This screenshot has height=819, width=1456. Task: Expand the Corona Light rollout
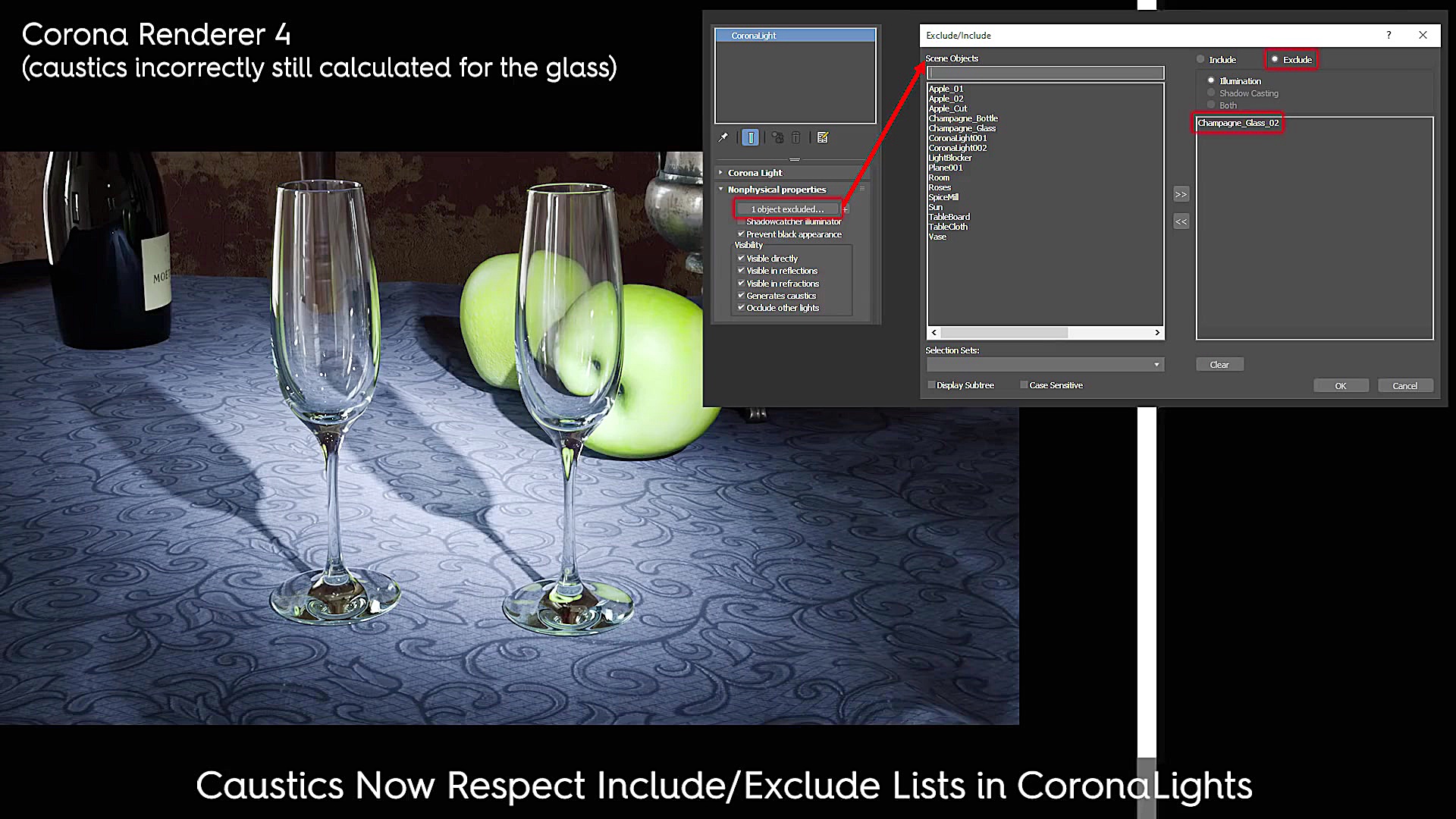point(755,173)
